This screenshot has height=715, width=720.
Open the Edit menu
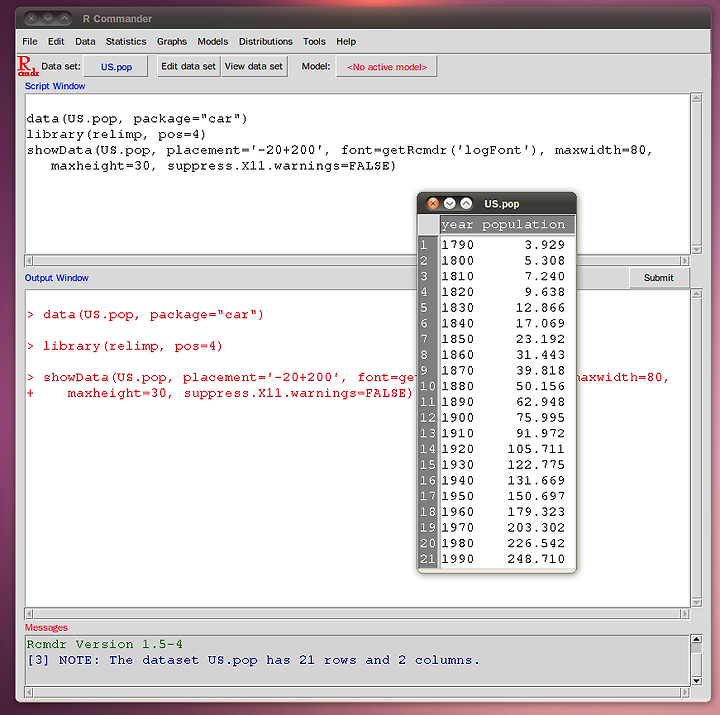(x=56, y=42)
